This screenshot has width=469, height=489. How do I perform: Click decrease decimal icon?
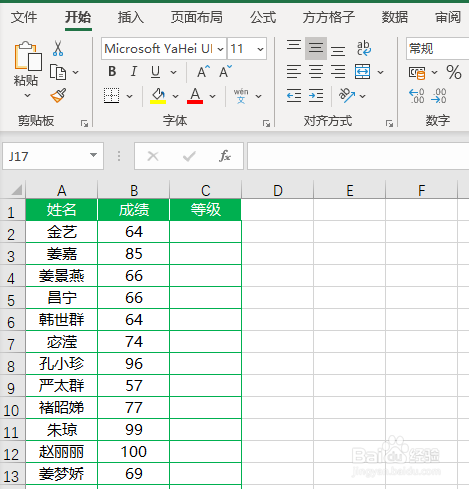click(x=438, y=96)
